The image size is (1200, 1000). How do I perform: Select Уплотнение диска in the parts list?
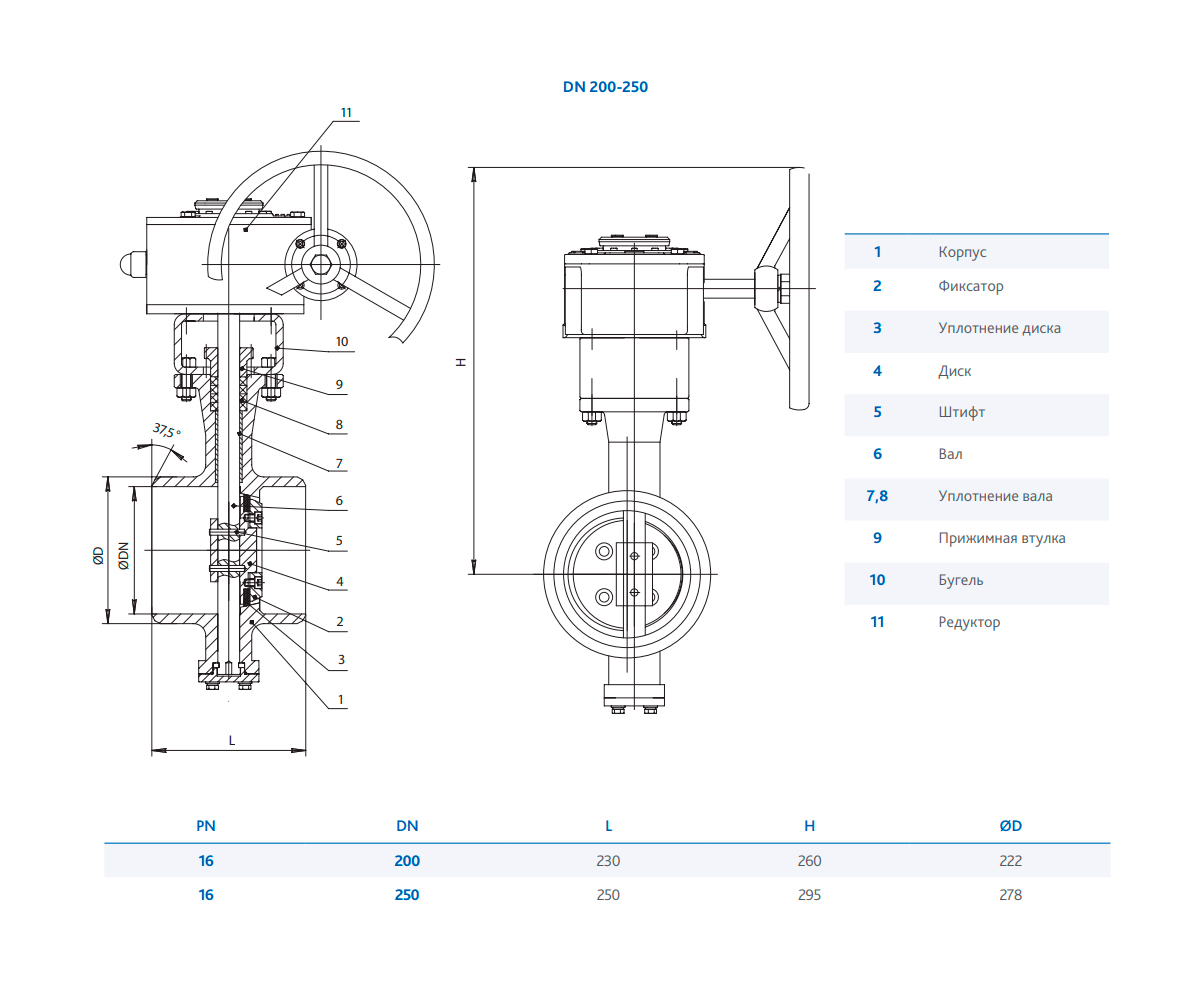click(999, 328)
